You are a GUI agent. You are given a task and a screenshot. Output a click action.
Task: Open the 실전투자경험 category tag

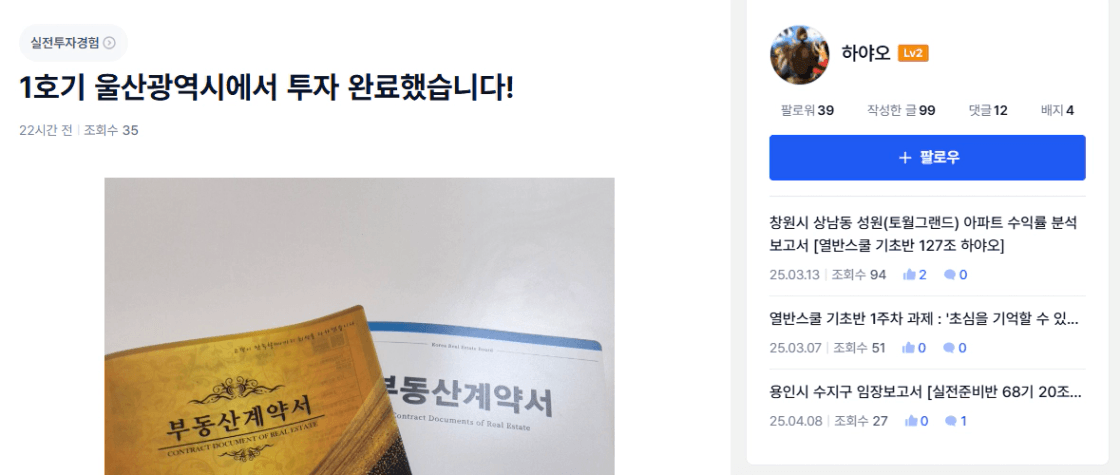click(73, 43)
